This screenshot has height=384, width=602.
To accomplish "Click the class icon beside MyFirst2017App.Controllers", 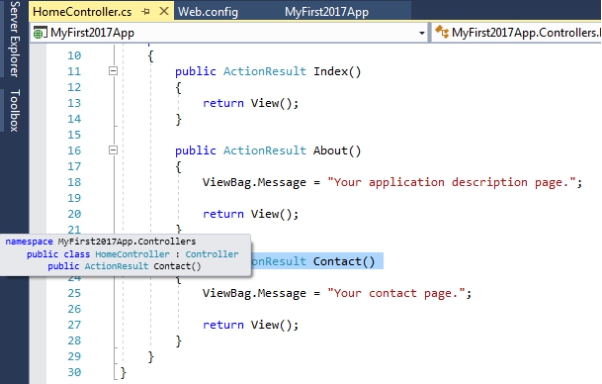I will [x=442, y=32].
